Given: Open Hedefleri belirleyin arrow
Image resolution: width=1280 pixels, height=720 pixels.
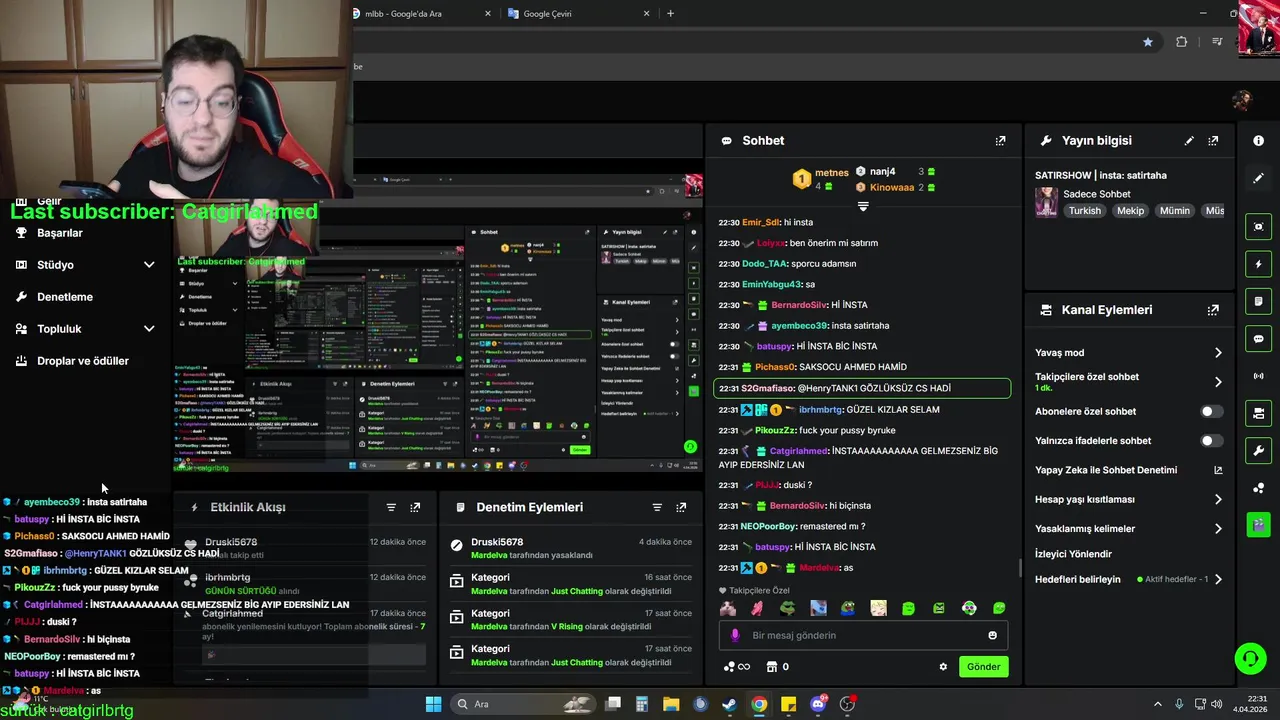Looking at the screenshot, I should click(x=1217, y=580).
